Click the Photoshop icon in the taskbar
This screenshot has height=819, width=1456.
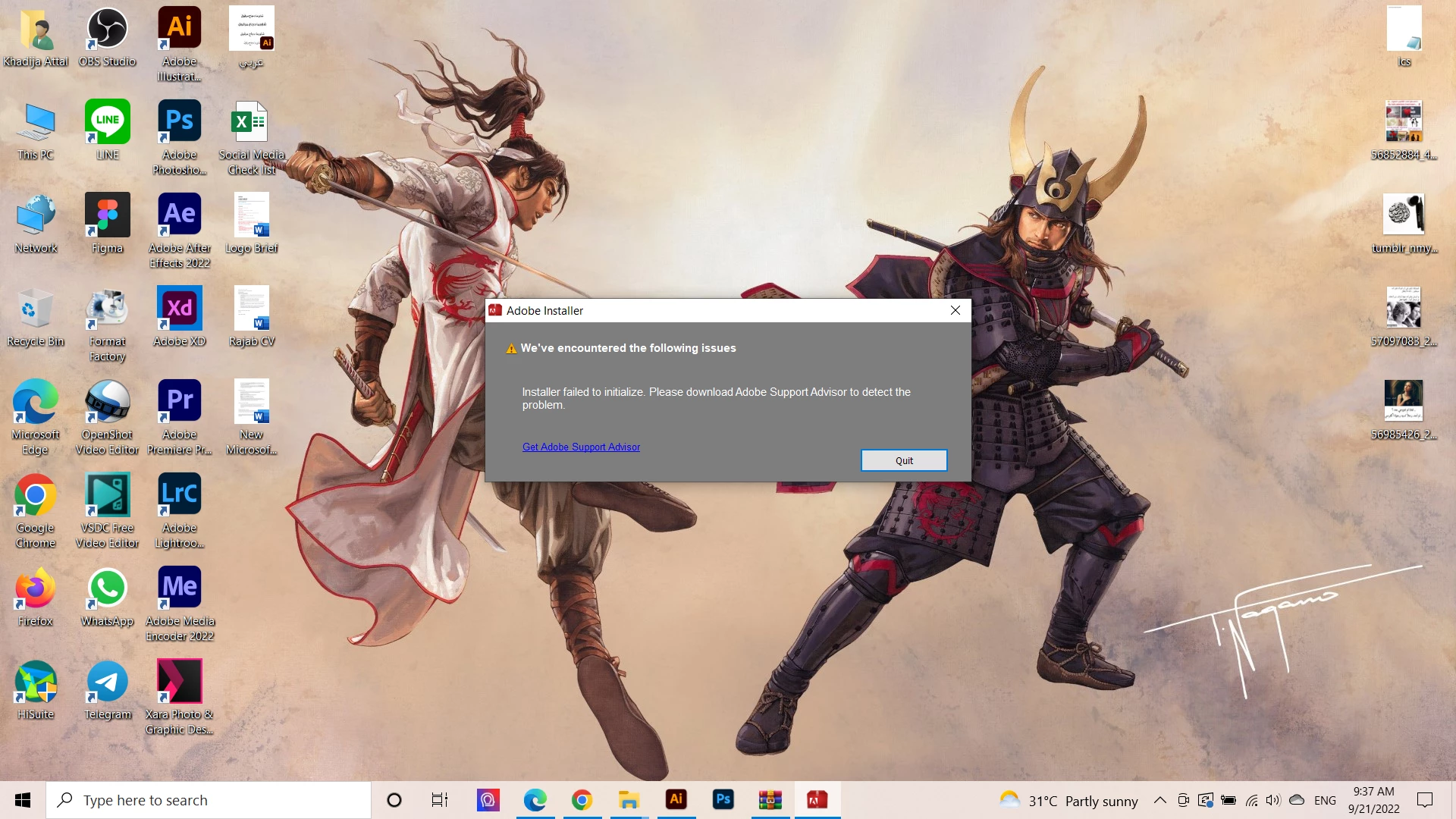click(x=723, y=800)
